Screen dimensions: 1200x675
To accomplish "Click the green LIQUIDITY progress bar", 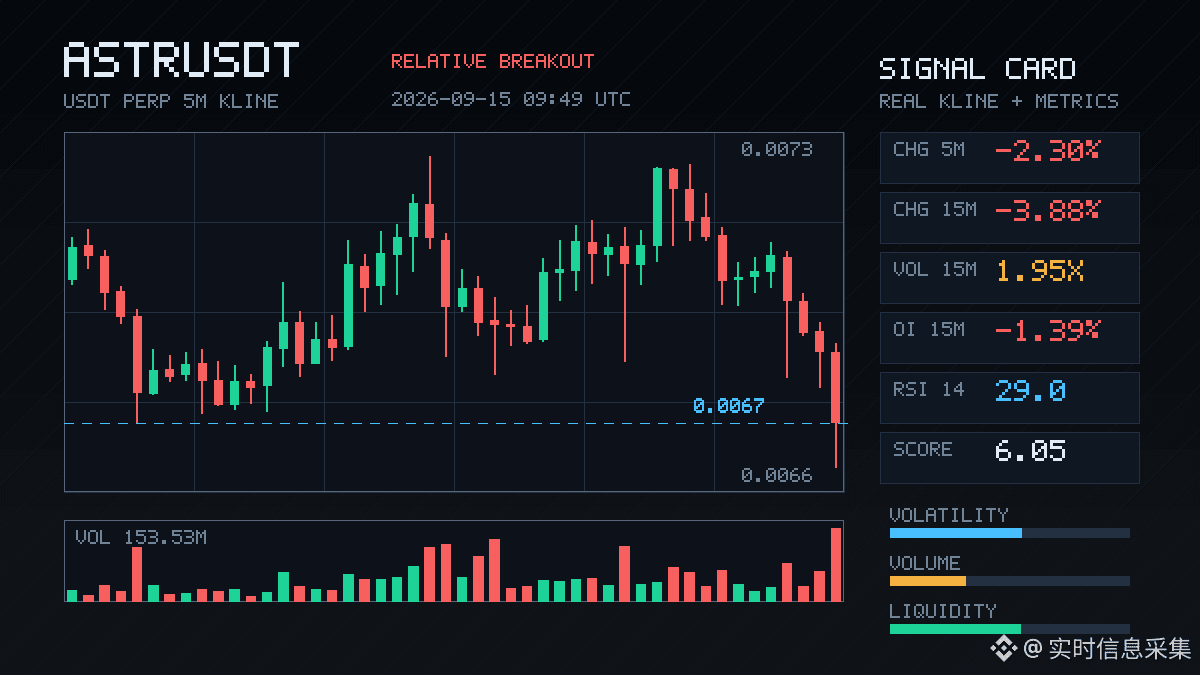I will point(955,629).
